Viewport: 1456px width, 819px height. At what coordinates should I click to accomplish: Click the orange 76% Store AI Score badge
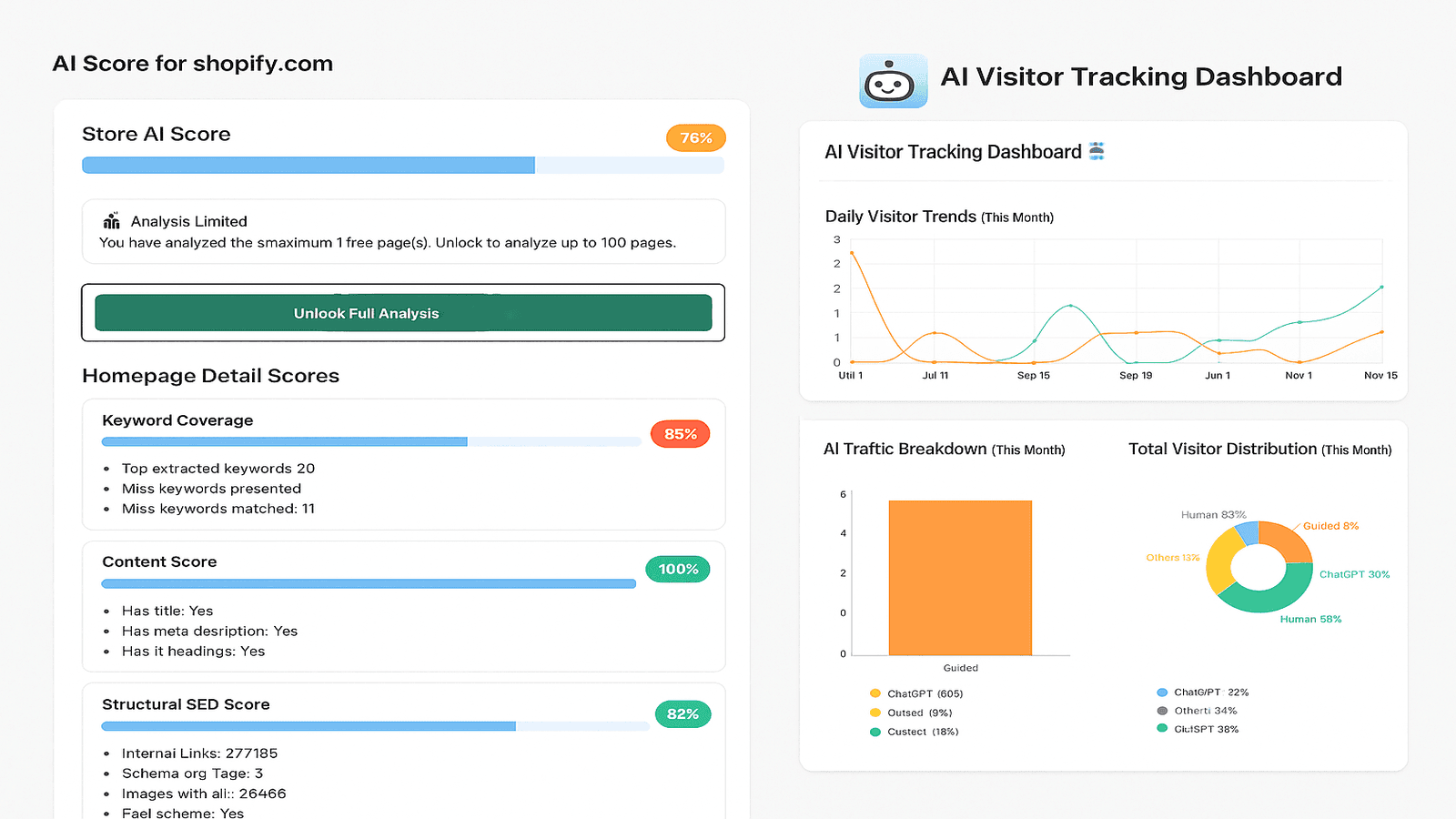click(695, 137)
